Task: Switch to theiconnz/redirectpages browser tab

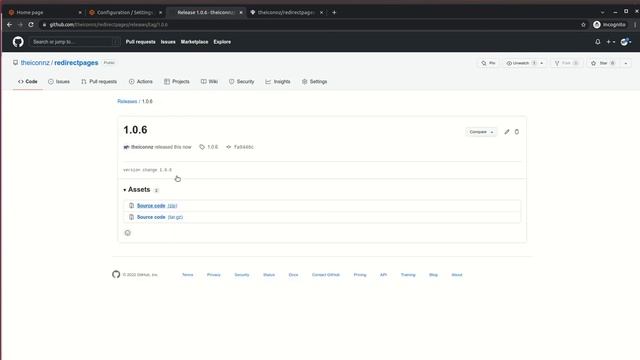Action: (x=286, y=12)
